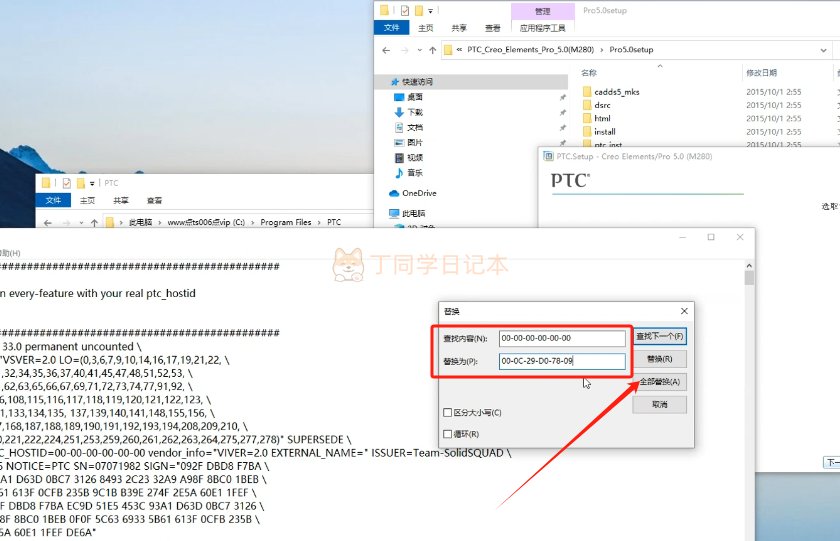Click Notepad vertical scrollbar up arrow
This screenshot has height=541, width=840.
[x=749, y=266]
